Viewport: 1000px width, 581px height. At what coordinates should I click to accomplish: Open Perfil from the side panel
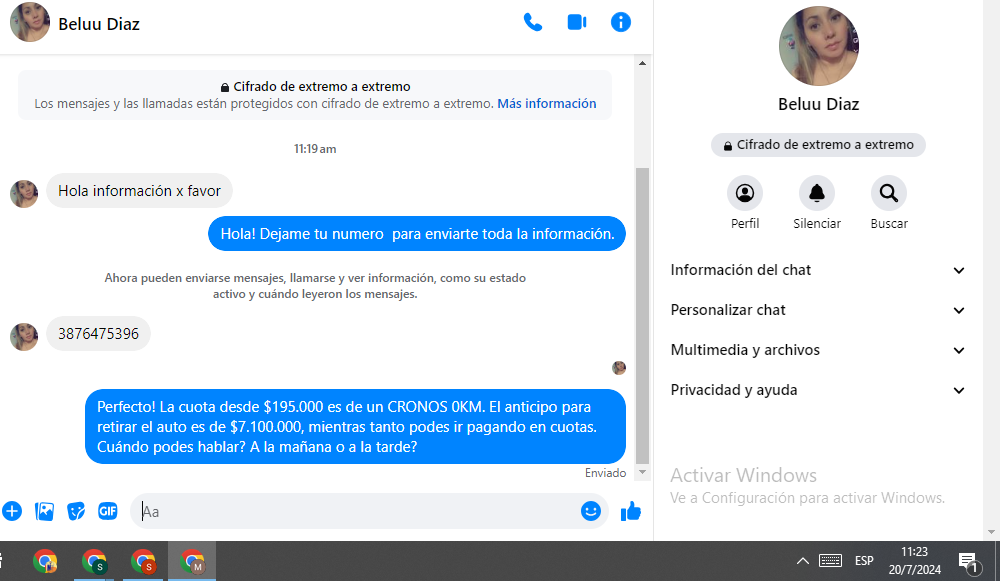[745, 193]
